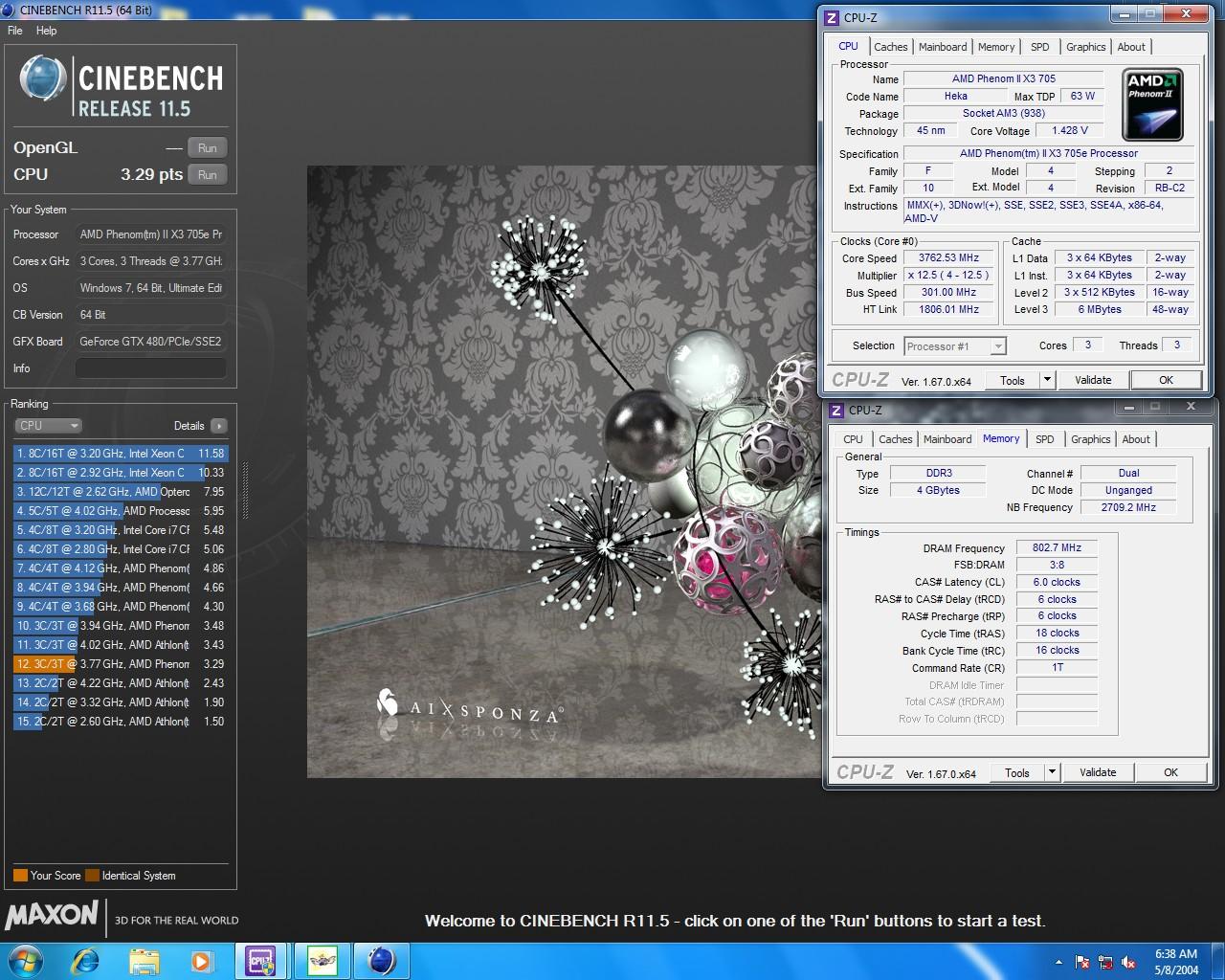
Task: Open SPD tab in bottom CPU-Z window
Action: pyautogui.click(x=1044, y=439)
